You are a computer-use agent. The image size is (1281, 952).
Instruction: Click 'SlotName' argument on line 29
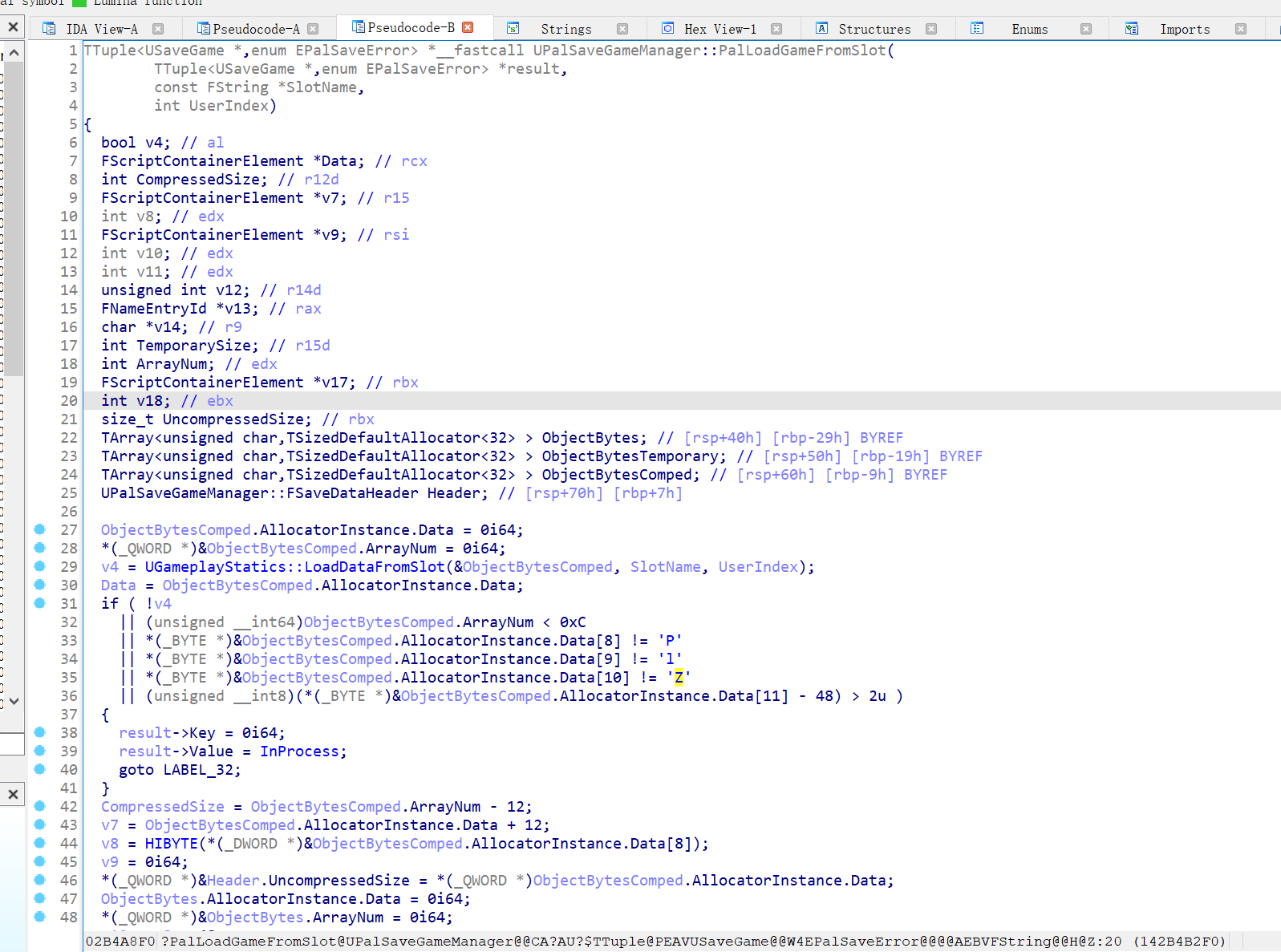[x=665, y=567]
